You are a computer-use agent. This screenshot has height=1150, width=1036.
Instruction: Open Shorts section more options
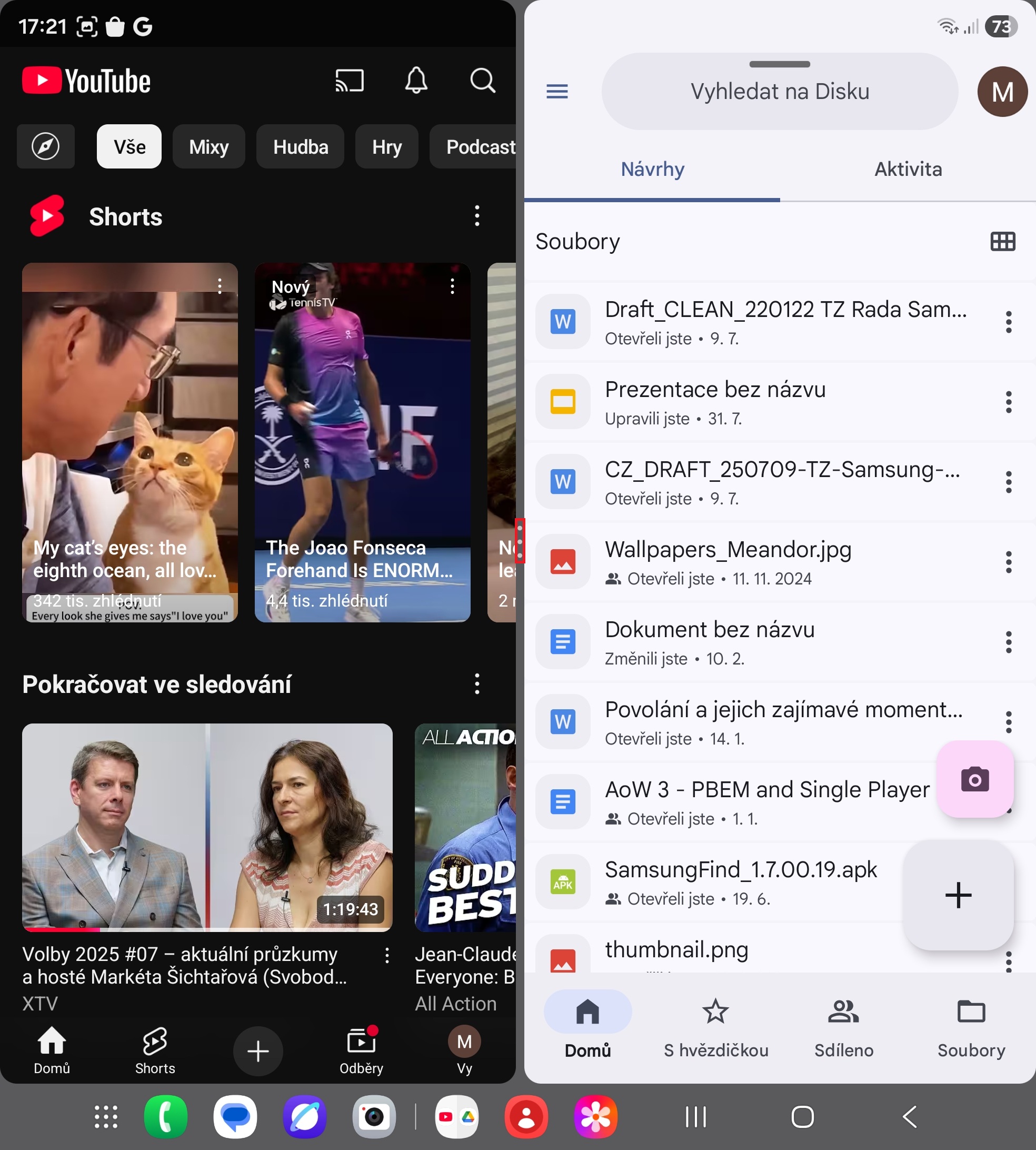[477, 216]
